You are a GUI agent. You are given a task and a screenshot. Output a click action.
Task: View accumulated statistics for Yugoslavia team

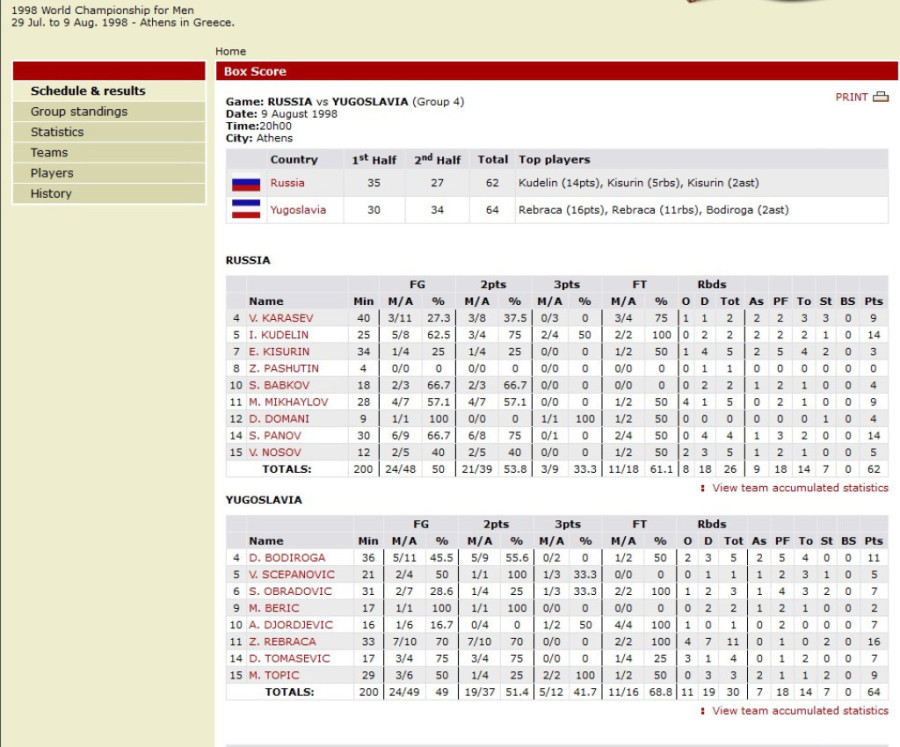[799, 711]
